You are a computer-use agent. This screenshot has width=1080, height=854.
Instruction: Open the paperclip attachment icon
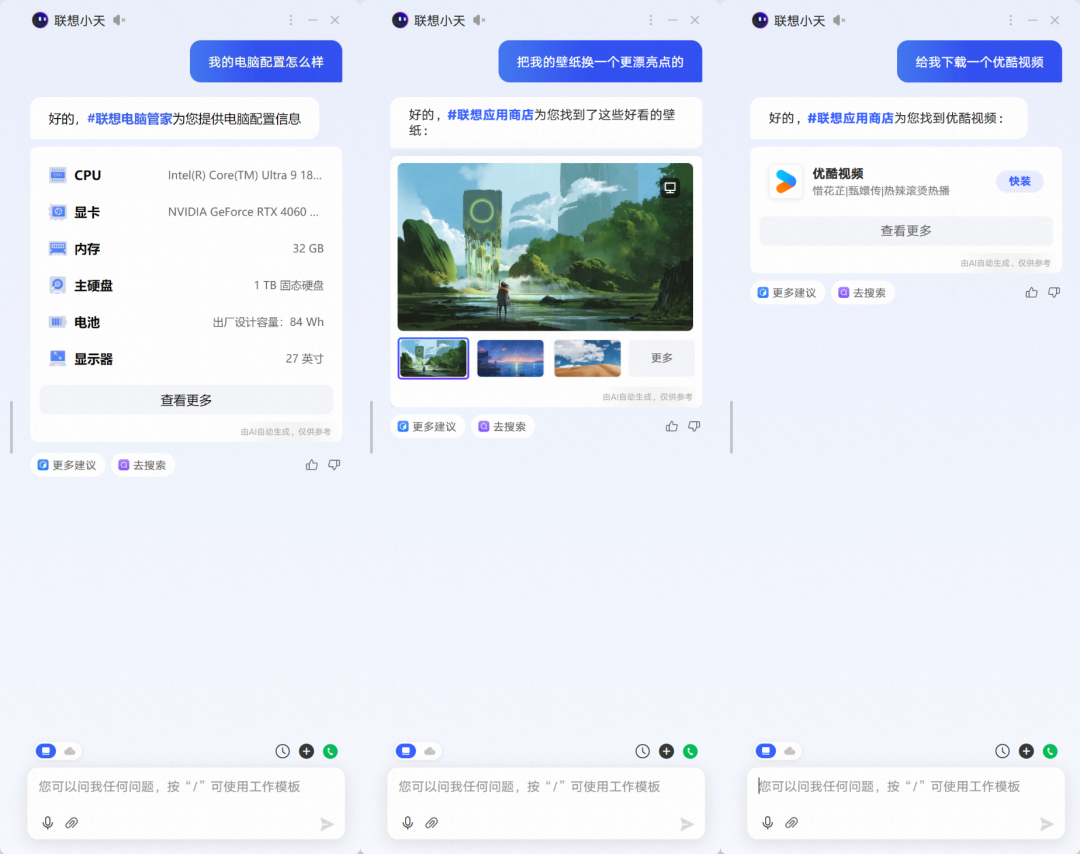coord(71,822)
